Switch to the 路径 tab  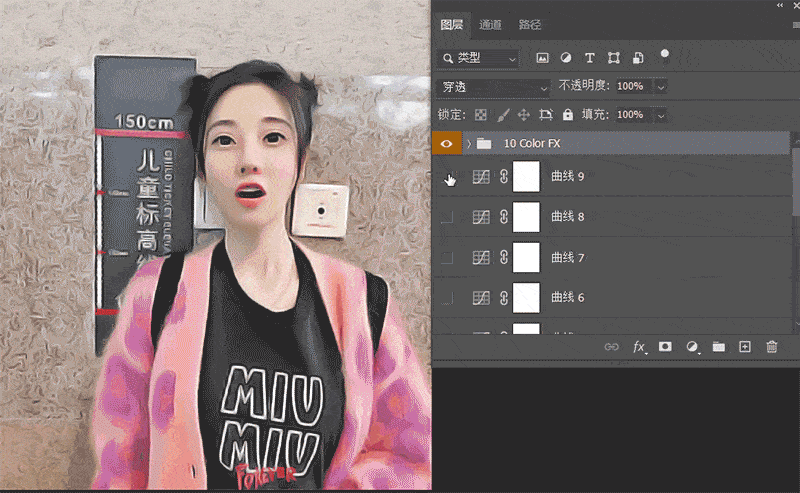530,24
